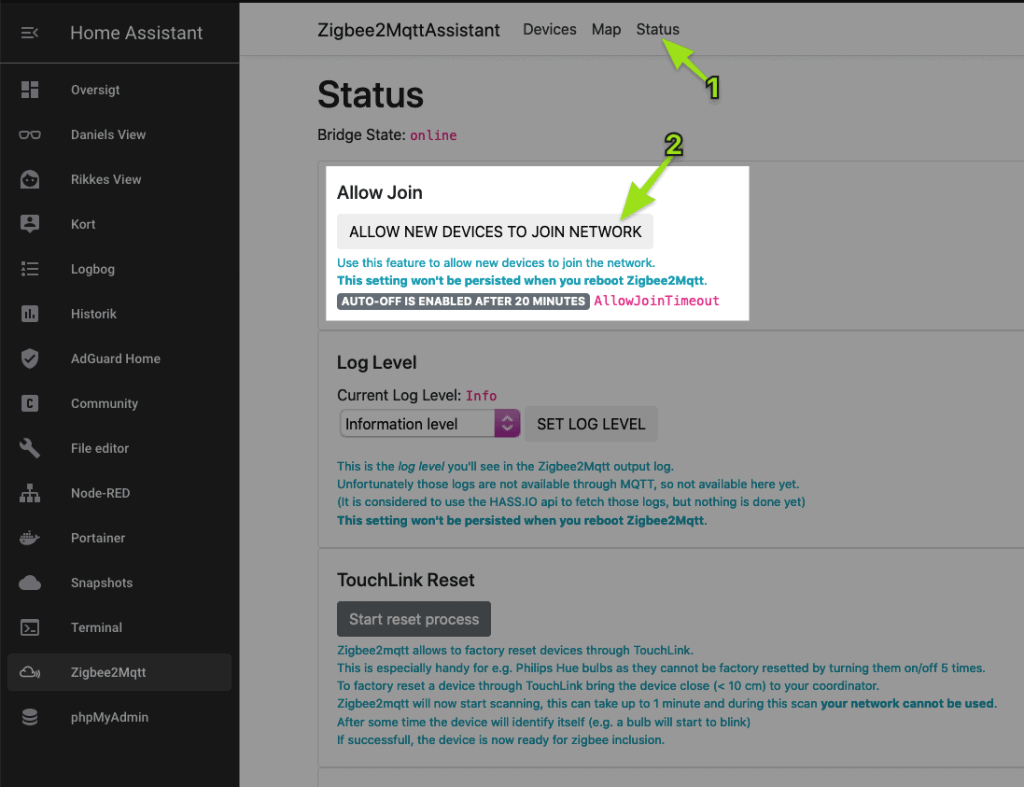Click the face icon for Rikkes View
This screenshot has width=1024, height=787.
(x=29, y=179)
